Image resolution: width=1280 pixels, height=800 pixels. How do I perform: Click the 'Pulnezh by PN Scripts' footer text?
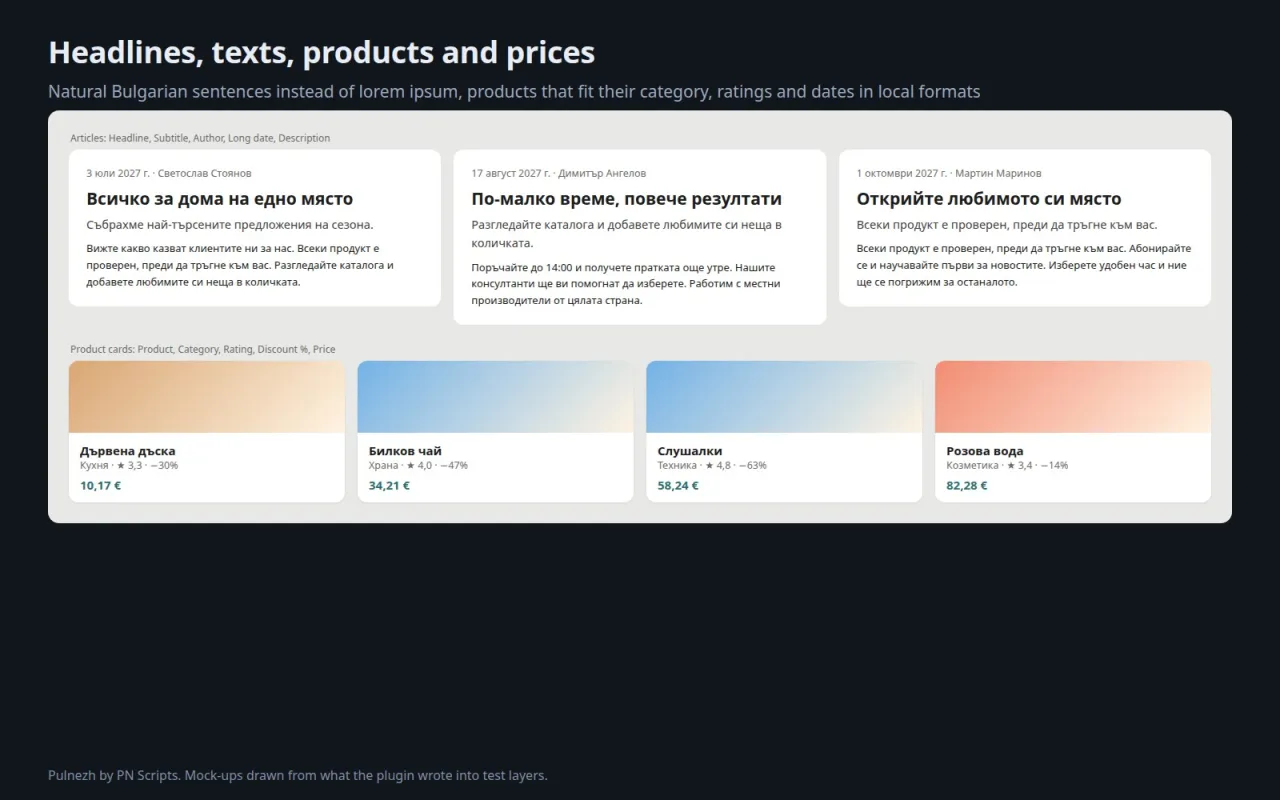click(298, 775)
